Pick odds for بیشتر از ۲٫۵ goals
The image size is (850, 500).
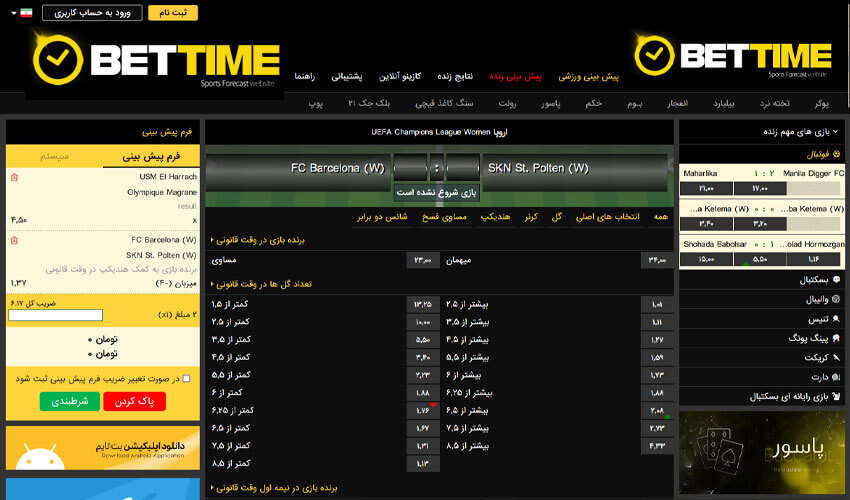(x=656, y=304)
